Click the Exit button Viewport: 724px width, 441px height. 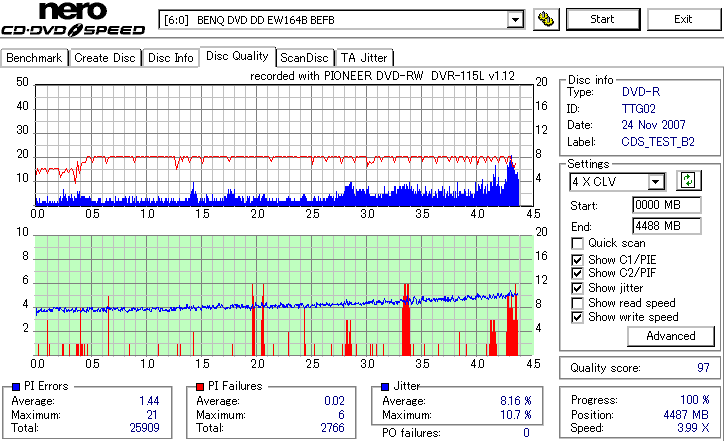click(683, 19)
